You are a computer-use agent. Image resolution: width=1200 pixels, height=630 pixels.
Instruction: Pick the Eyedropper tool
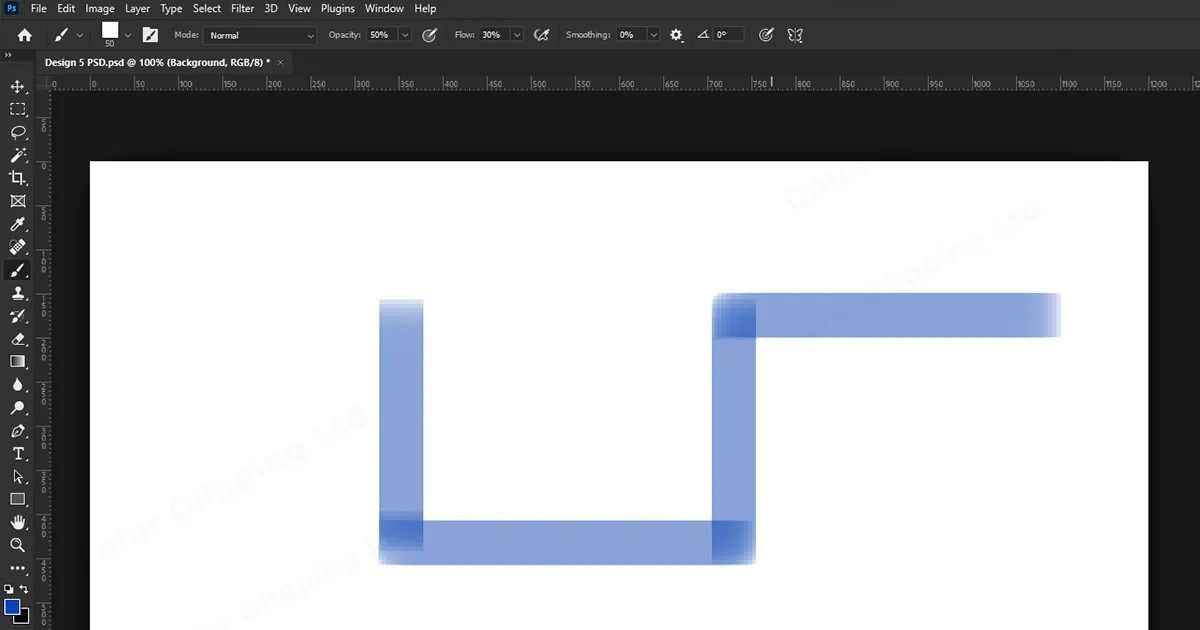point(17,224)
